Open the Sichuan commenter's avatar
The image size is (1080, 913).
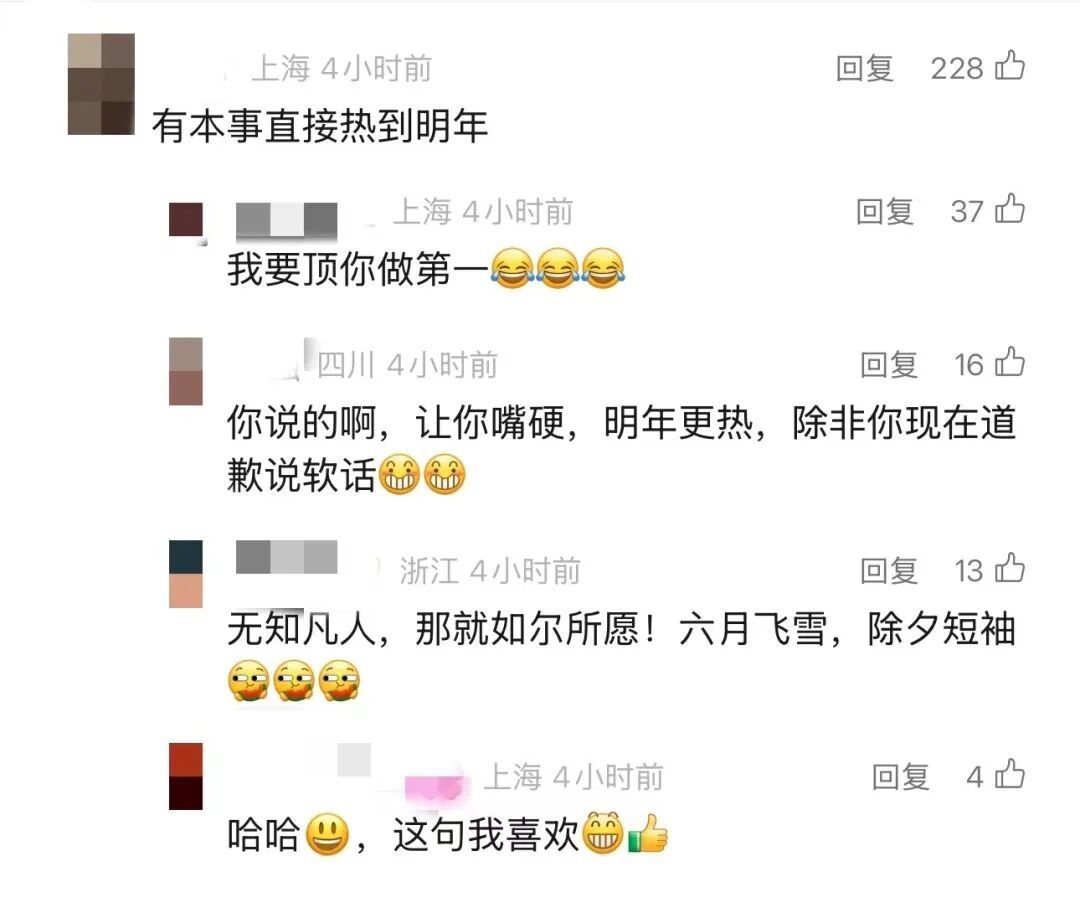[186, 371]
